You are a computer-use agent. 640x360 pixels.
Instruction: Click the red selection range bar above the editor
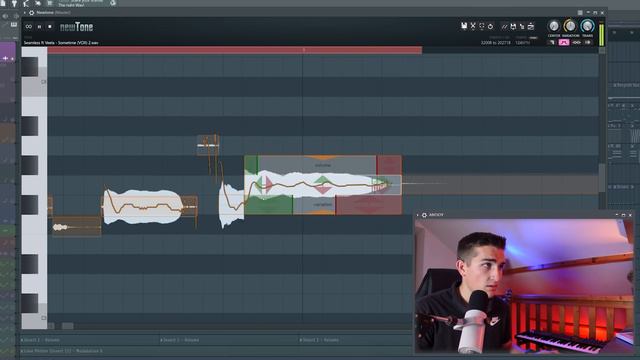[x=235, y=50]
